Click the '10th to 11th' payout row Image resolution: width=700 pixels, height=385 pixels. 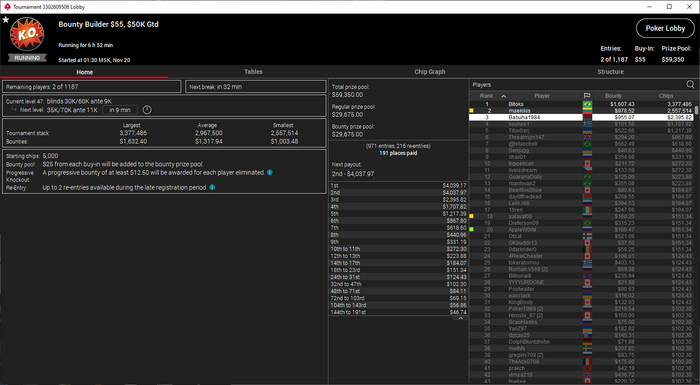398,249
